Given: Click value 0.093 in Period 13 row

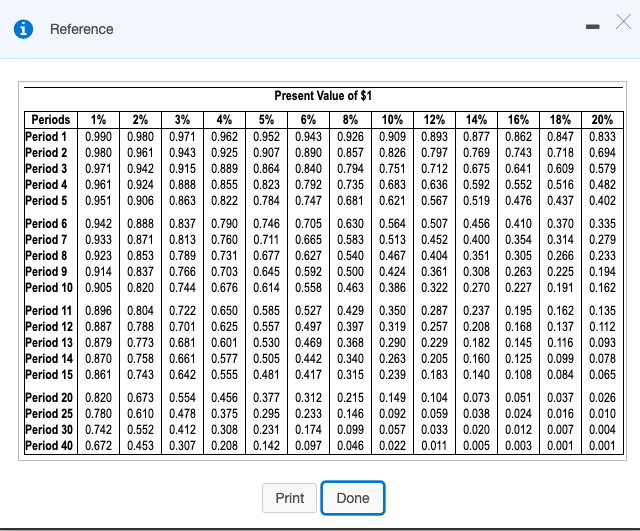Looking at the screenshot, I should click(602, 342).
